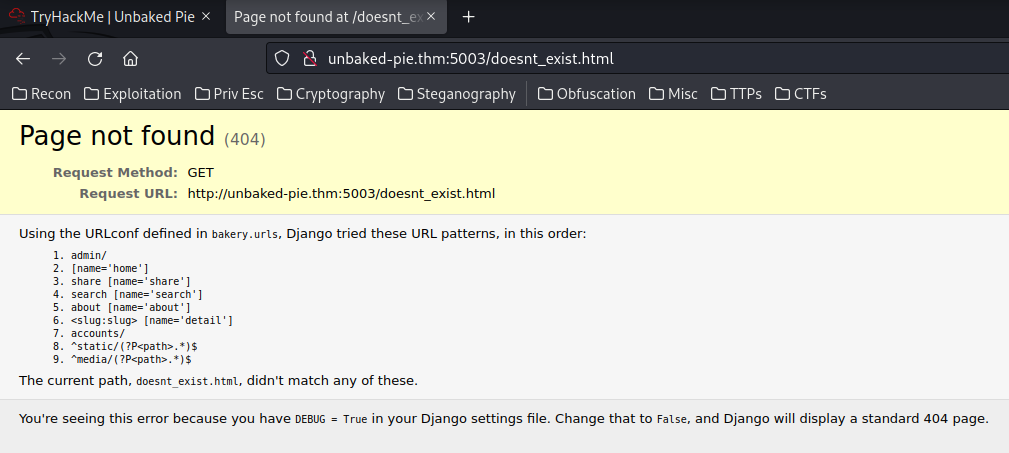Click the ^static/ regex pattern
Image resolution: width=1009 pixels, height=453 pixels.
(134, 346)
